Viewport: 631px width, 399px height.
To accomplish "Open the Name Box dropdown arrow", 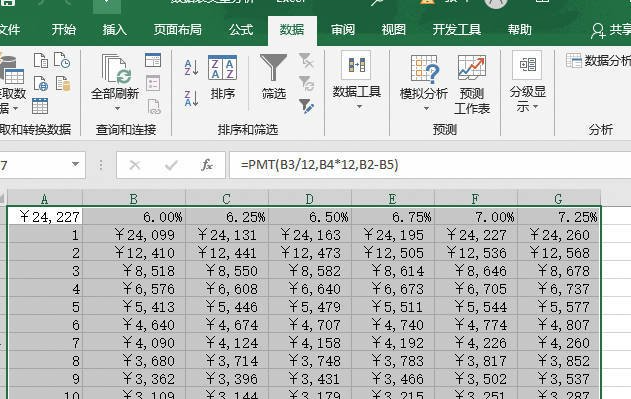I will tap(75, 164).
